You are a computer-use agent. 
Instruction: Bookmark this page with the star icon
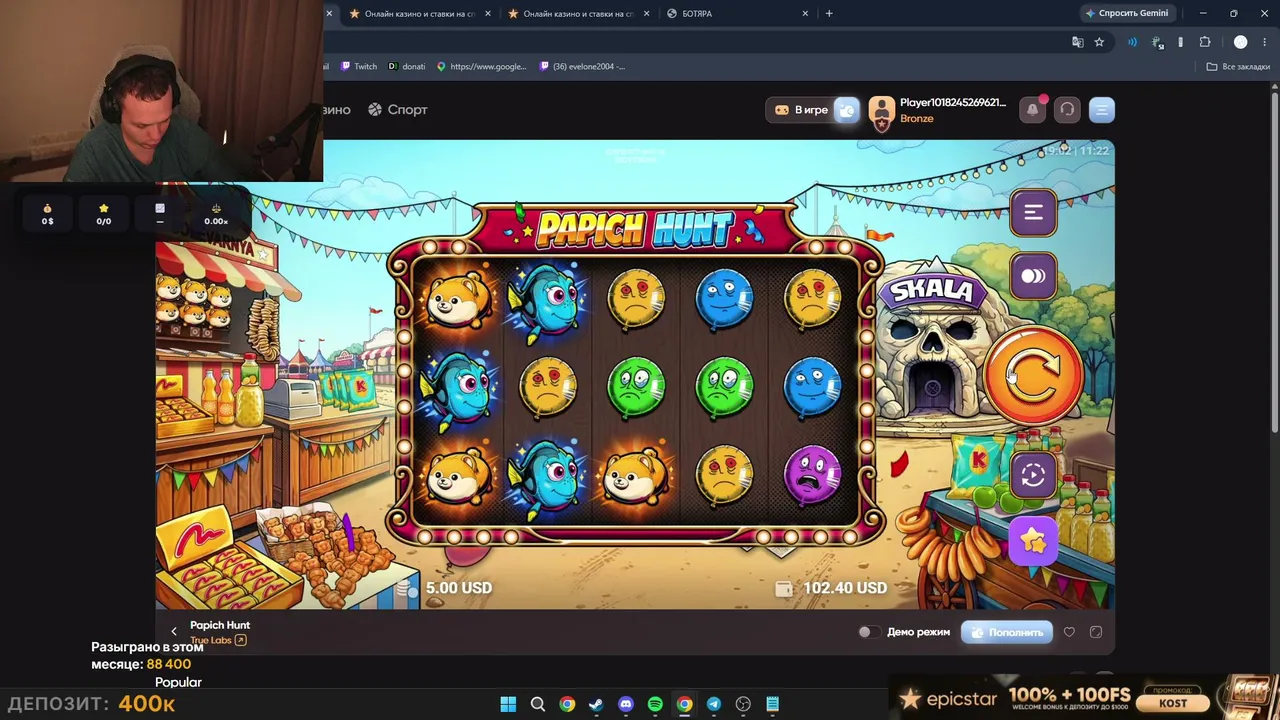(1099, 42)
